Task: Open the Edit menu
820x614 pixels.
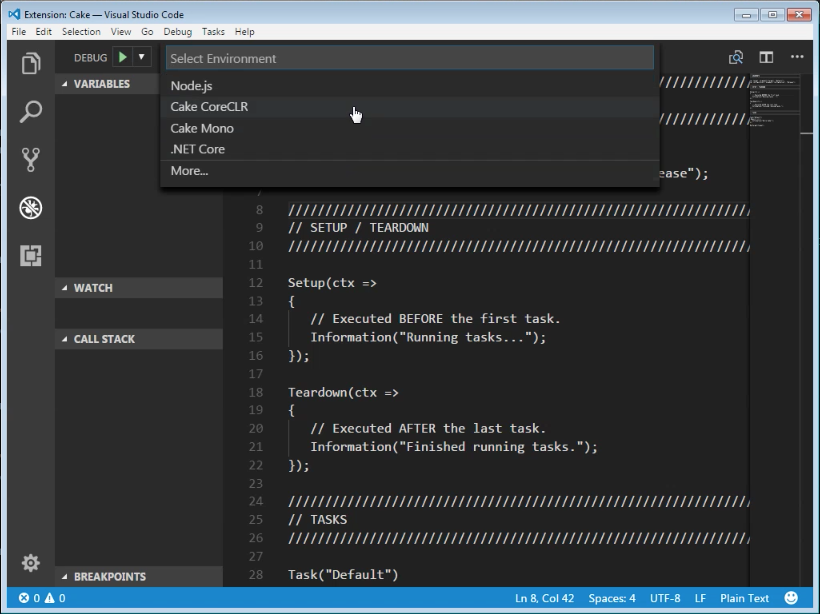Action: click(43, 32)
